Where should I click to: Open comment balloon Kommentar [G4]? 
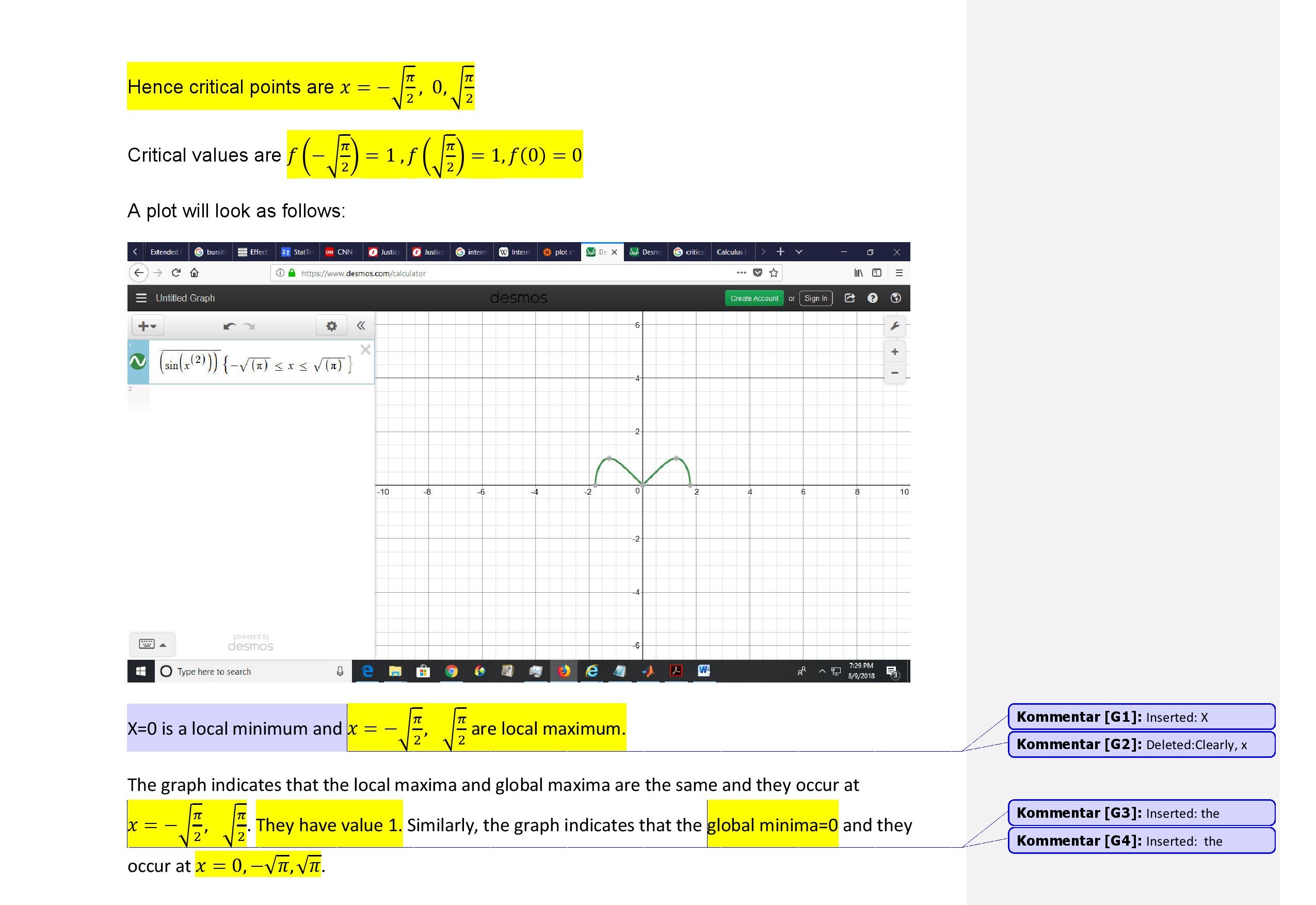1142,840
